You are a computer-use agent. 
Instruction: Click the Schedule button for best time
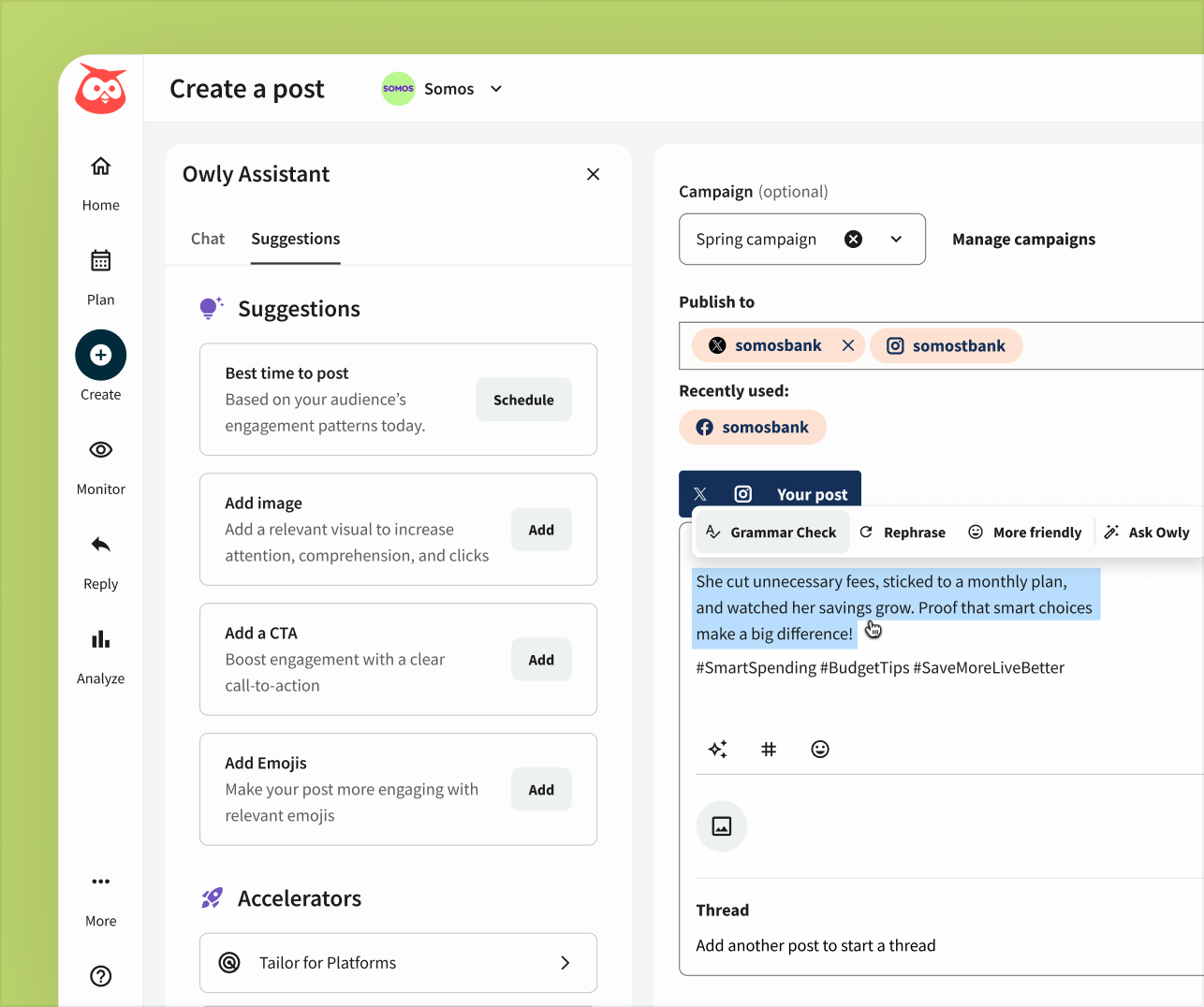coord(523,400)
